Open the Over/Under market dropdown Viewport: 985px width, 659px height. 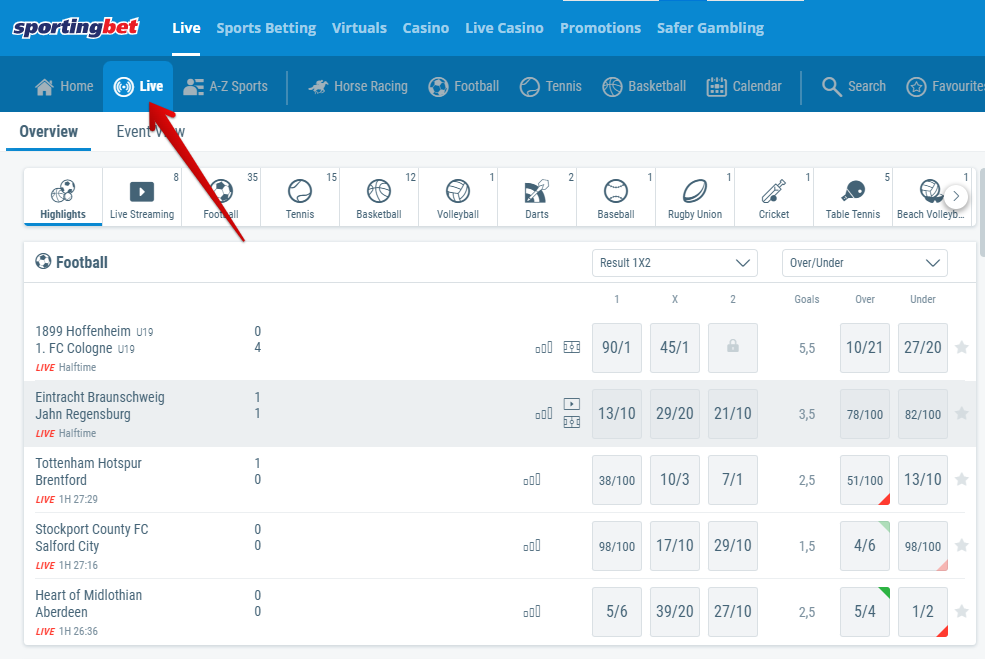(864, 263)
